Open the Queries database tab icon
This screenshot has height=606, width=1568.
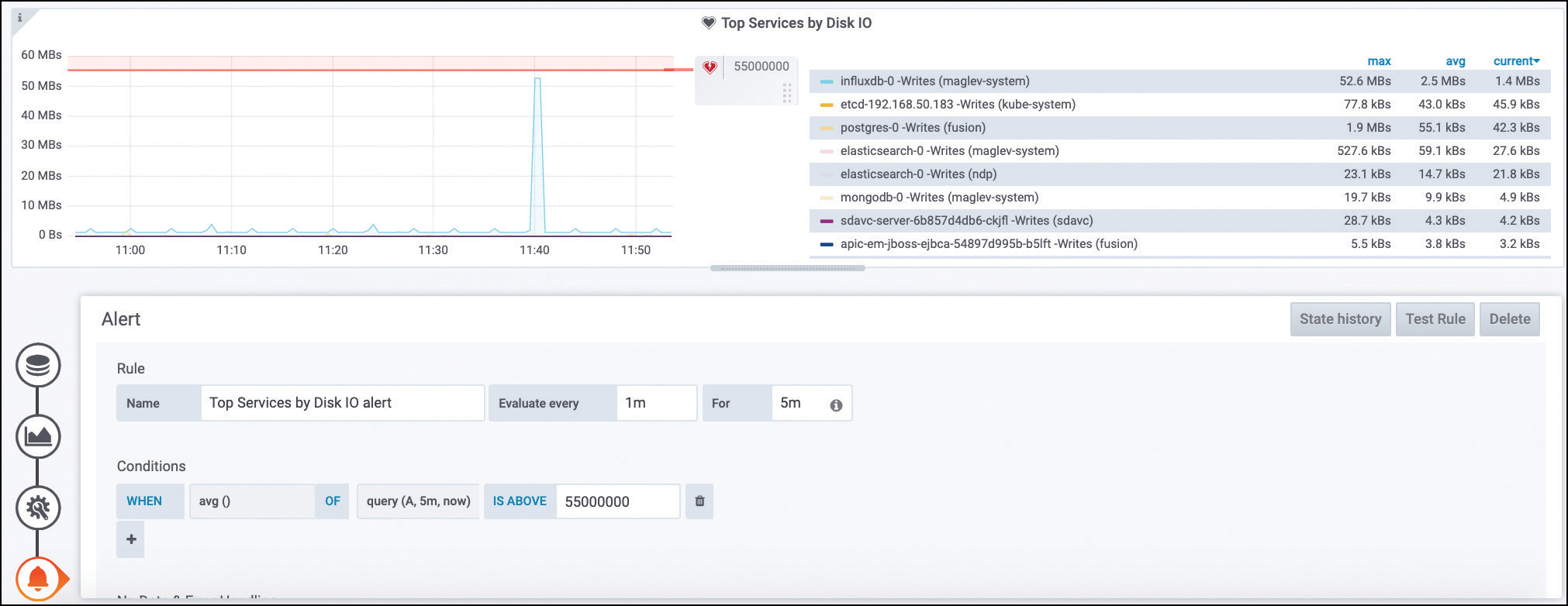pyautogui.click(x=38, y=365)
